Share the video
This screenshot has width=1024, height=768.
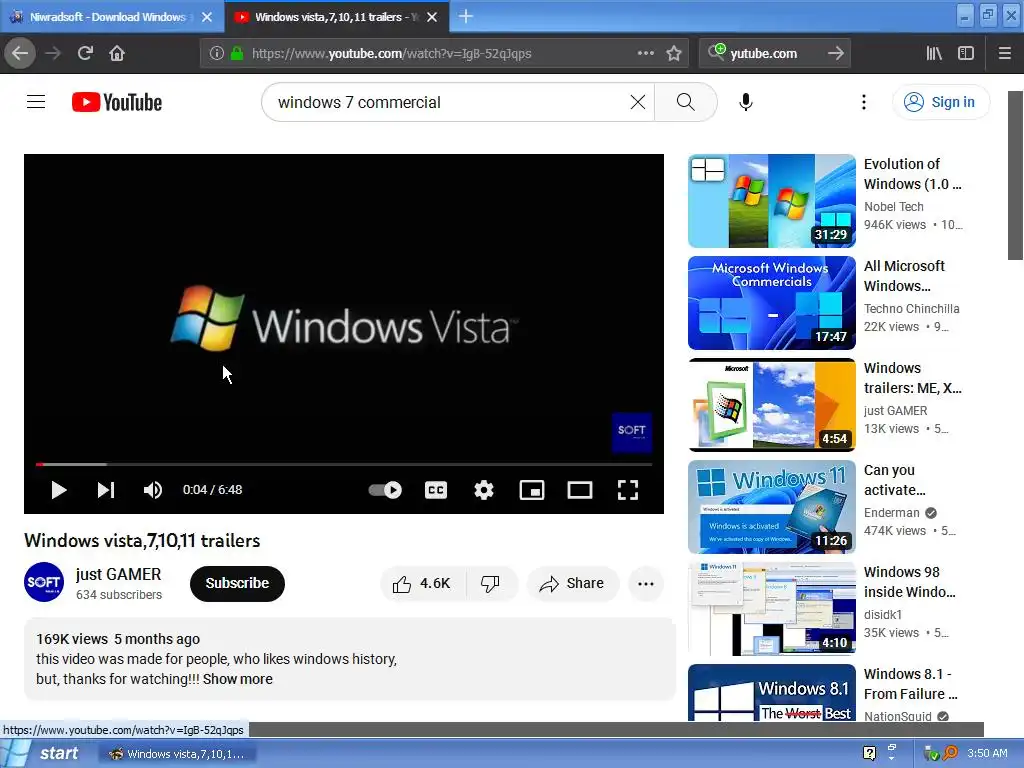pos(571,583)
